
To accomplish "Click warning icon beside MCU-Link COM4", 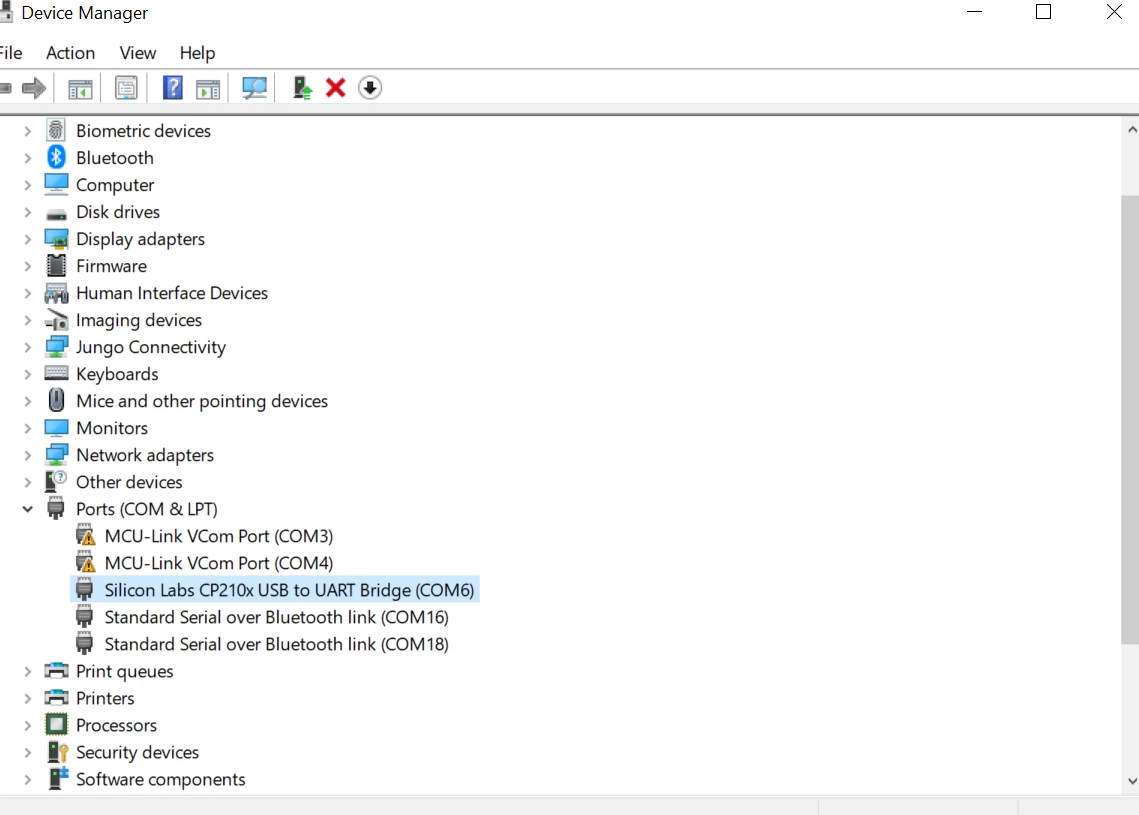I will [85, 563].
